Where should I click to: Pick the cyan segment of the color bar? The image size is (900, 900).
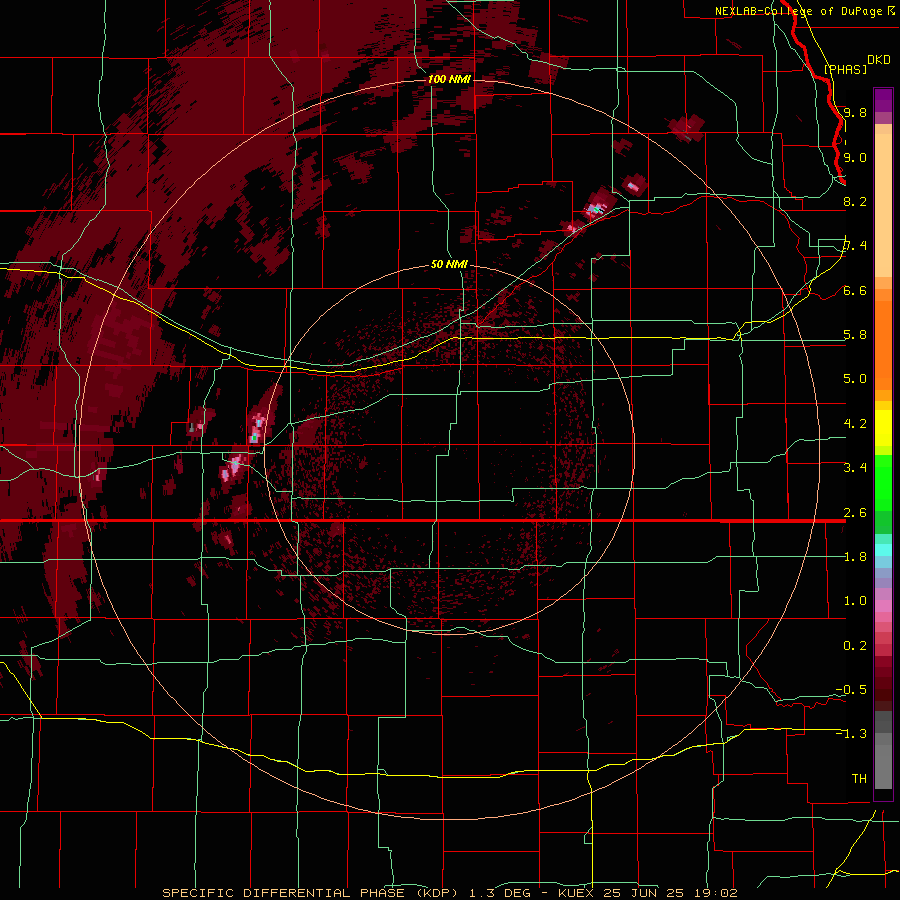tap(883, 550)
